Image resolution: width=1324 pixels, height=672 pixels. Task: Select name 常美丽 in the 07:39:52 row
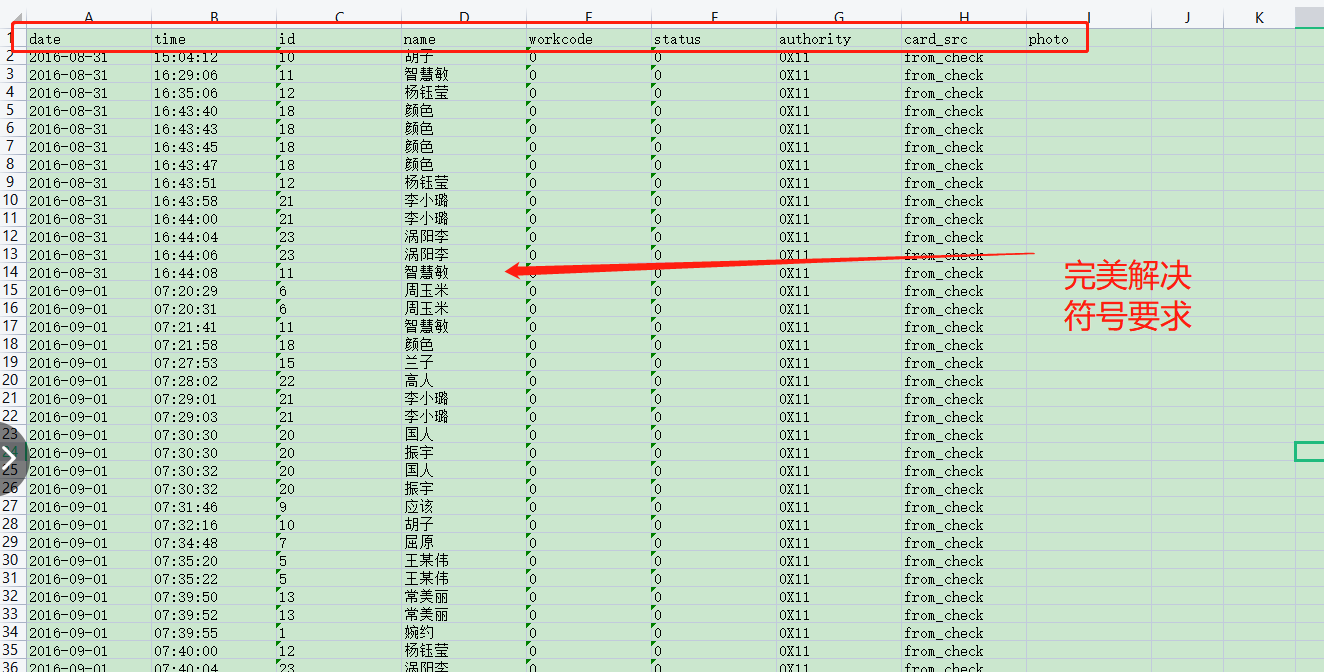pos(464,615)
